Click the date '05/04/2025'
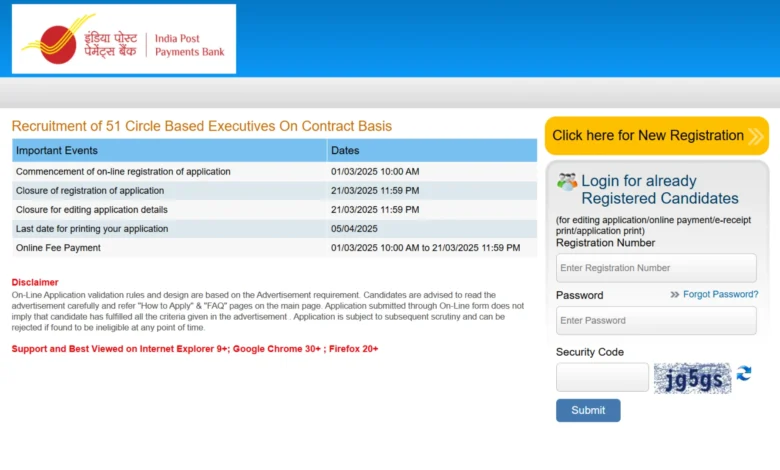 pos(354,229)
